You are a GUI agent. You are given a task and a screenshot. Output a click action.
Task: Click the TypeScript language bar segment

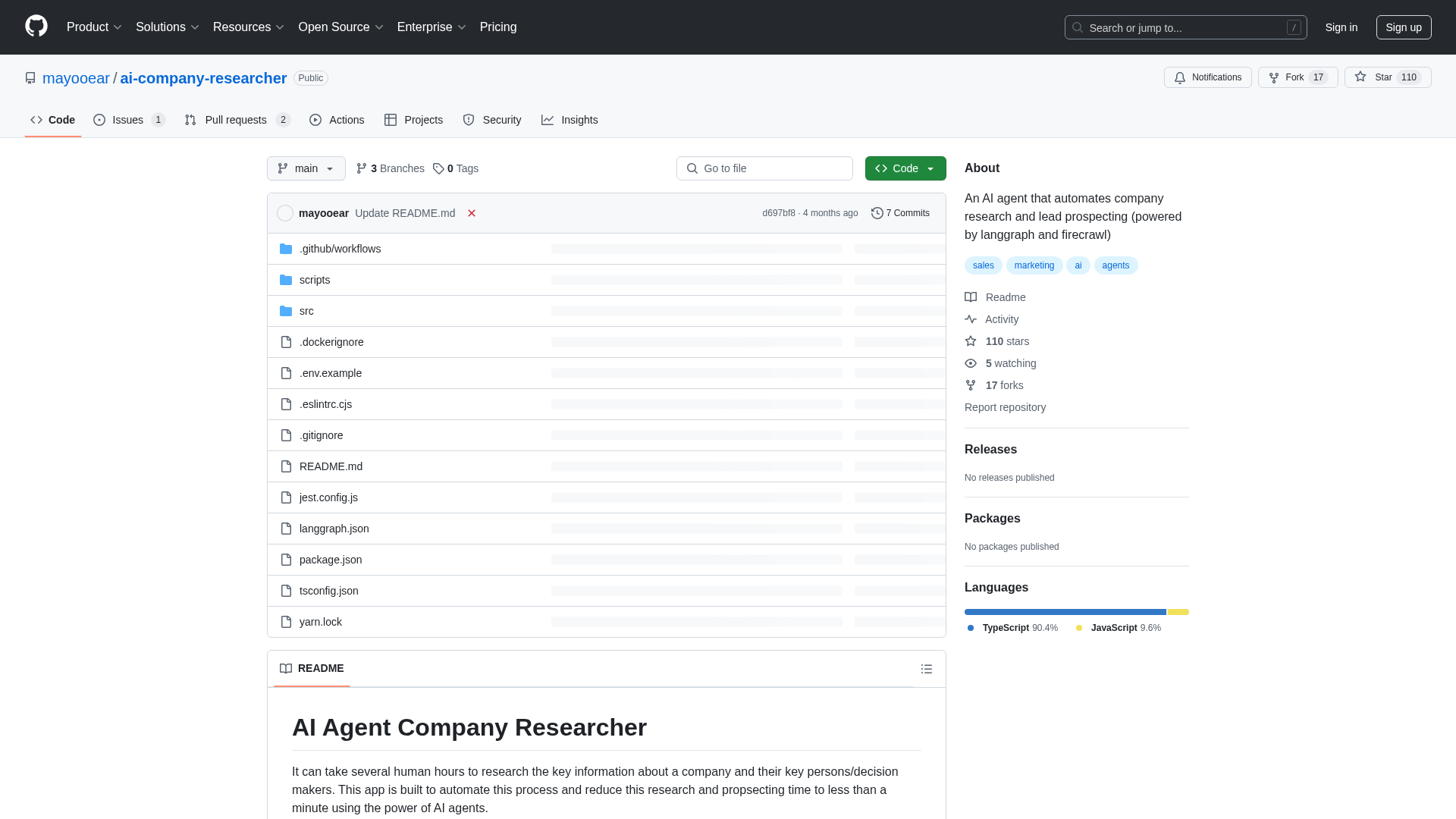1065,612
